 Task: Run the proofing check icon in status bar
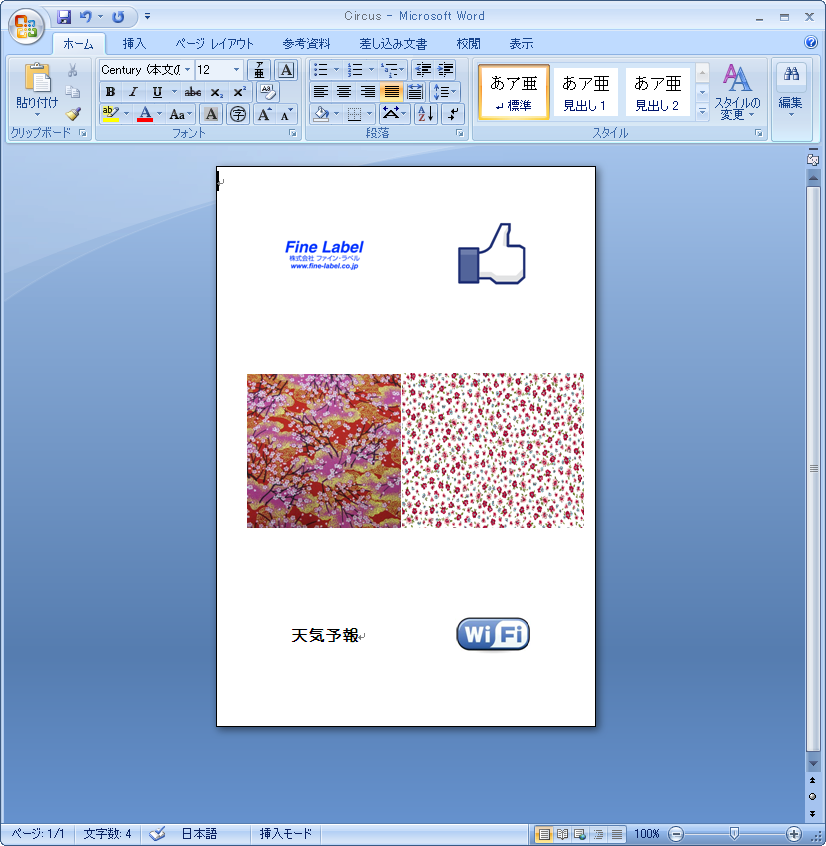coord(157,834)
